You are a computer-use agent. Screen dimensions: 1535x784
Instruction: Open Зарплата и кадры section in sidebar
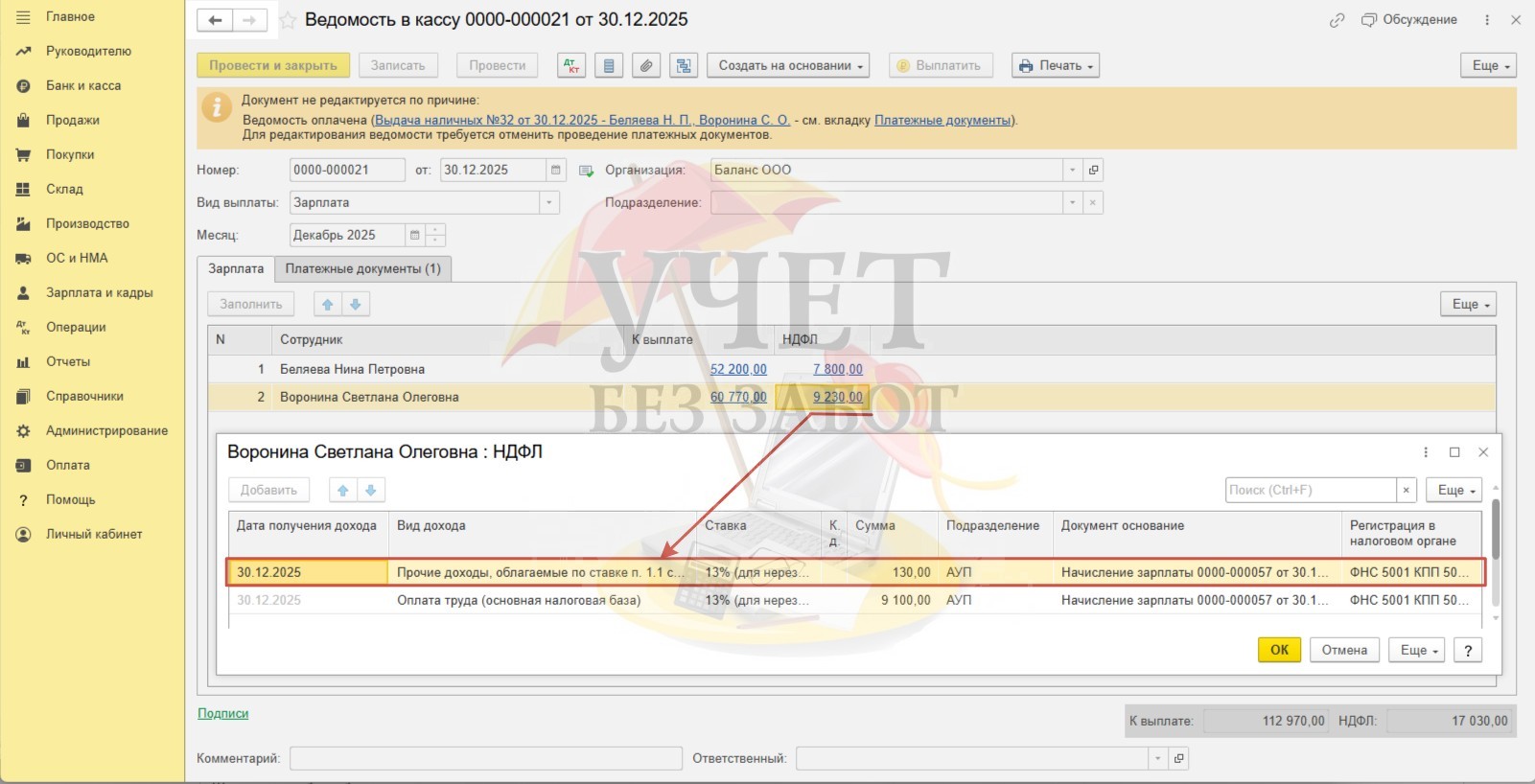(x=99, y=292)
